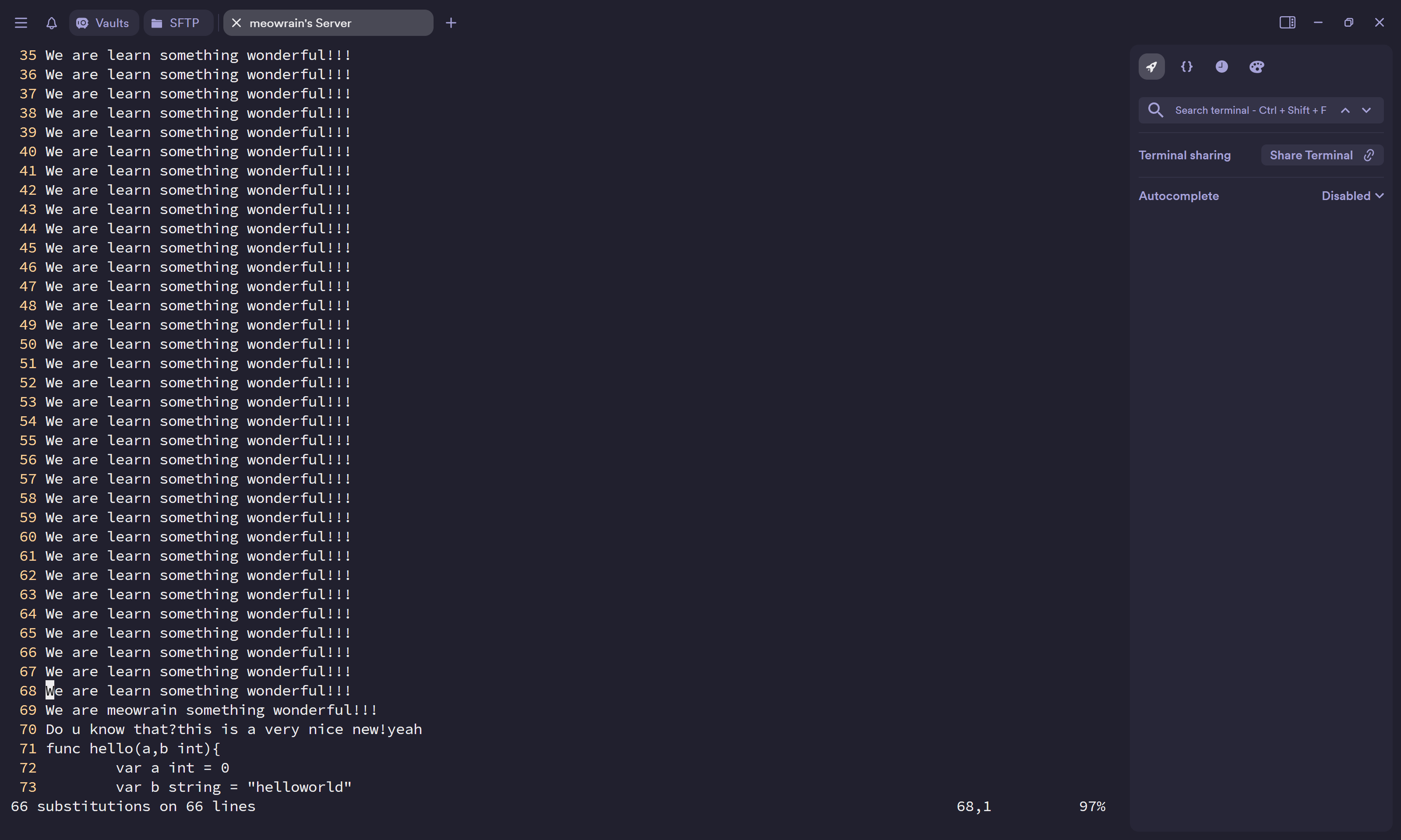
Task: Jump to previous search match arrow
Action: click(1345, 110)
